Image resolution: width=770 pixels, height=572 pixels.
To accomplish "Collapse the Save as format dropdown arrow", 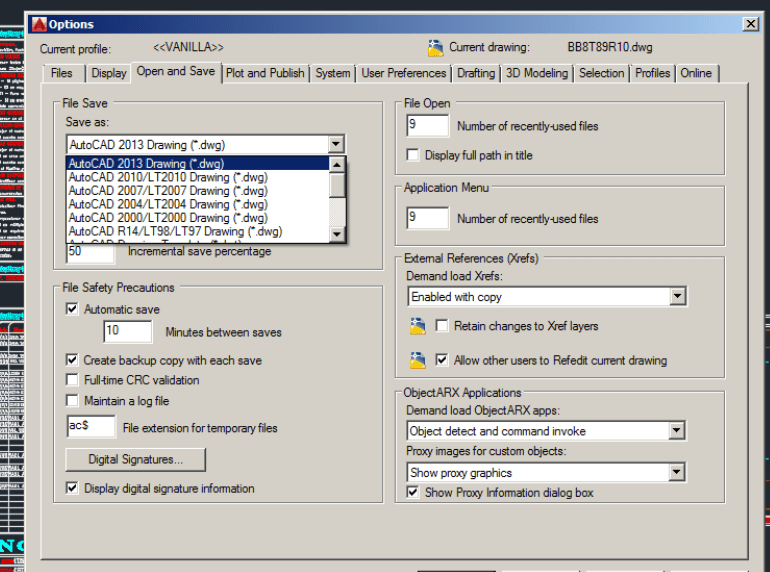I will coord(336,144).
